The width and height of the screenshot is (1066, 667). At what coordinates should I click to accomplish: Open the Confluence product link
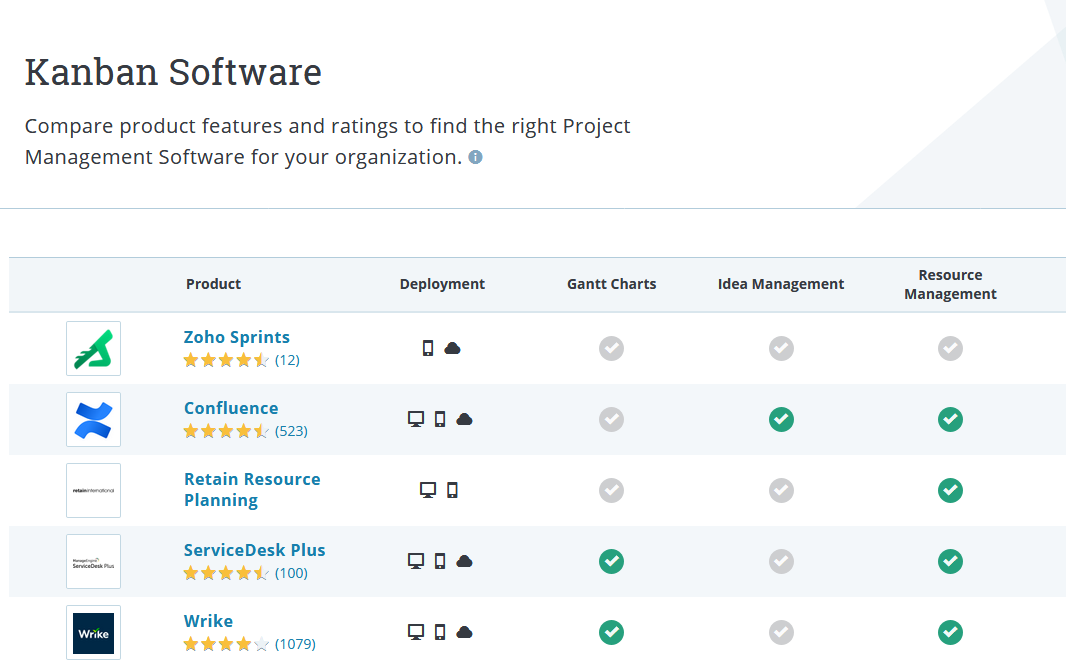(231, 408)
